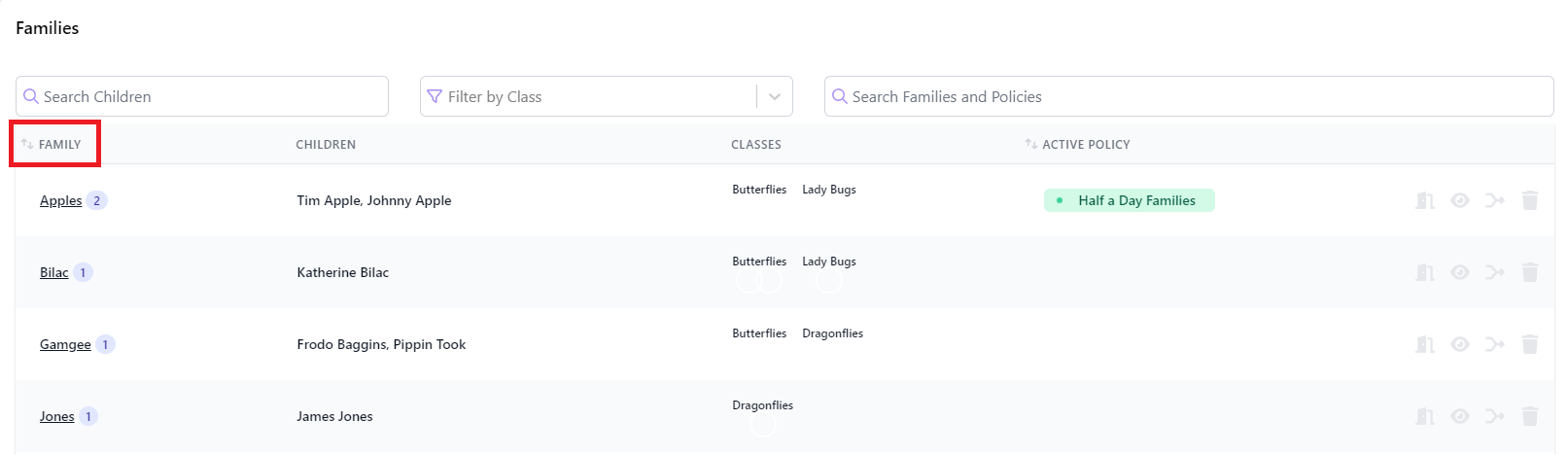Select the 'Katherine Bilac' children cell

coord(343,272)
